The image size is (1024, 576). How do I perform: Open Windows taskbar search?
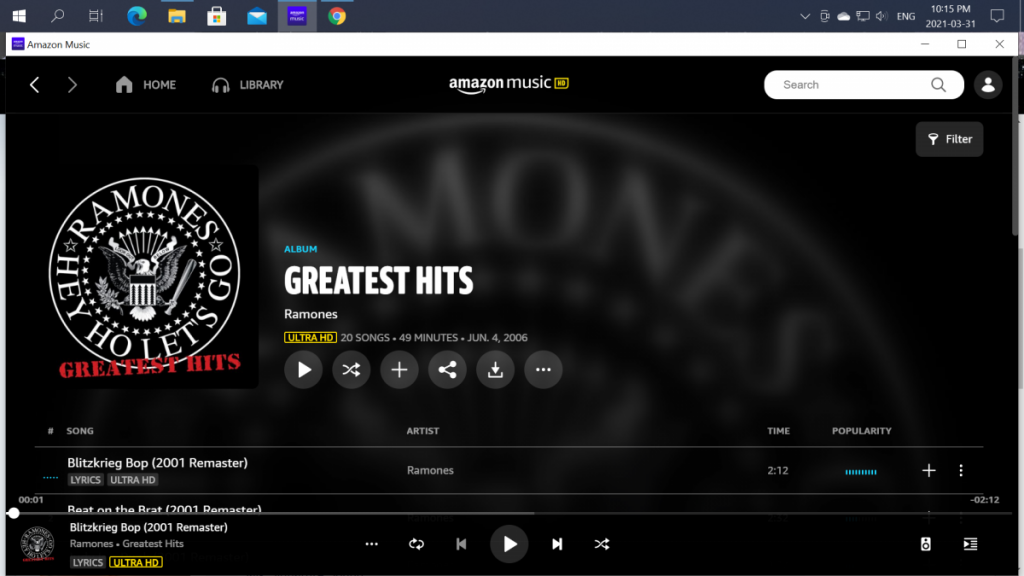pyautogui.click(x=57, y=16)
